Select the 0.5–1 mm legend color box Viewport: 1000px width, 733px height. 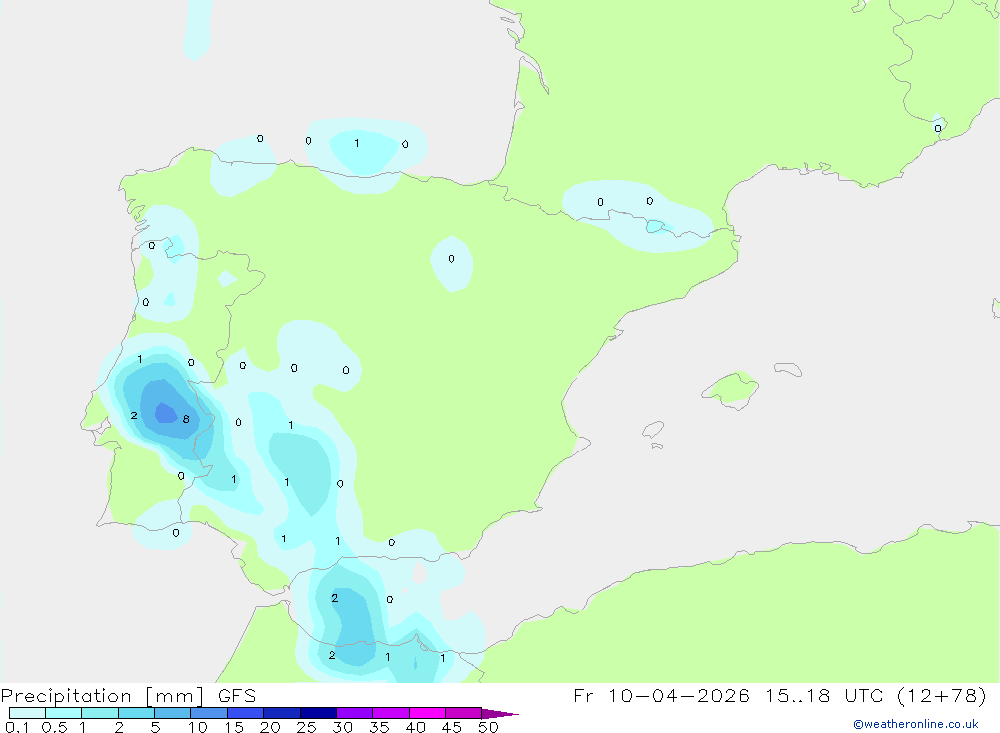64,713
